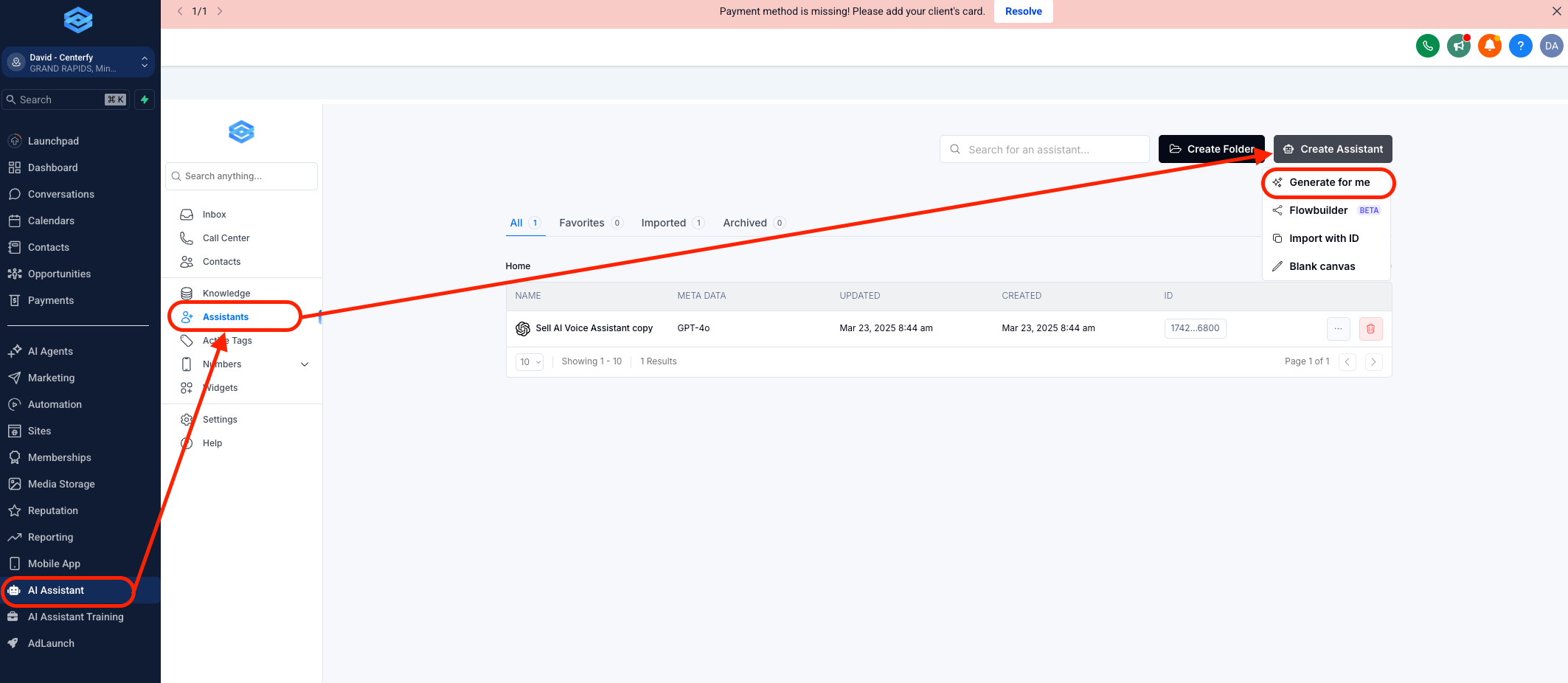The image size is (1568, 683).
Task: Choose Blank canvas from the menu
Action: click(1322, 266)
